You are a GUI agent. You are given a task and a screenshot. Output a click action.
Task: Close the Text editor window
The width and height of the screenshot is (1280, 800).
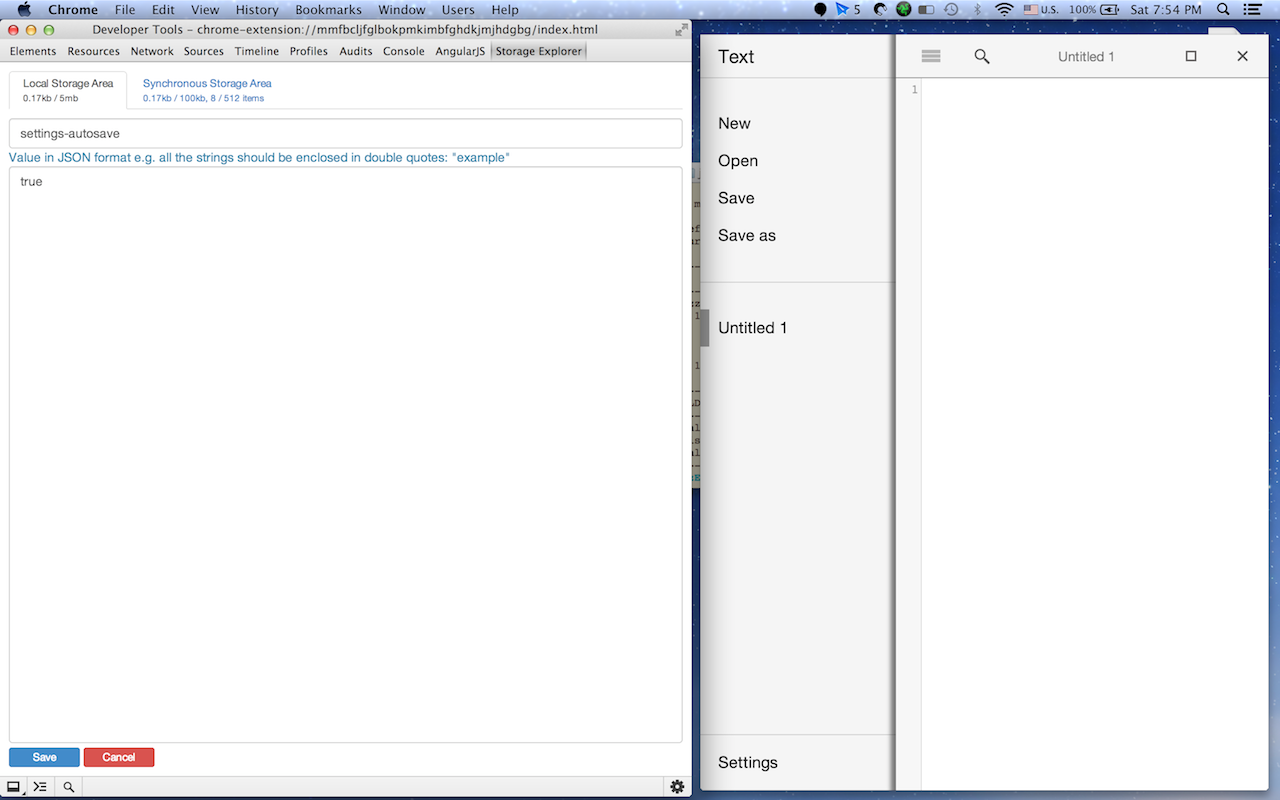(1243, 56)
